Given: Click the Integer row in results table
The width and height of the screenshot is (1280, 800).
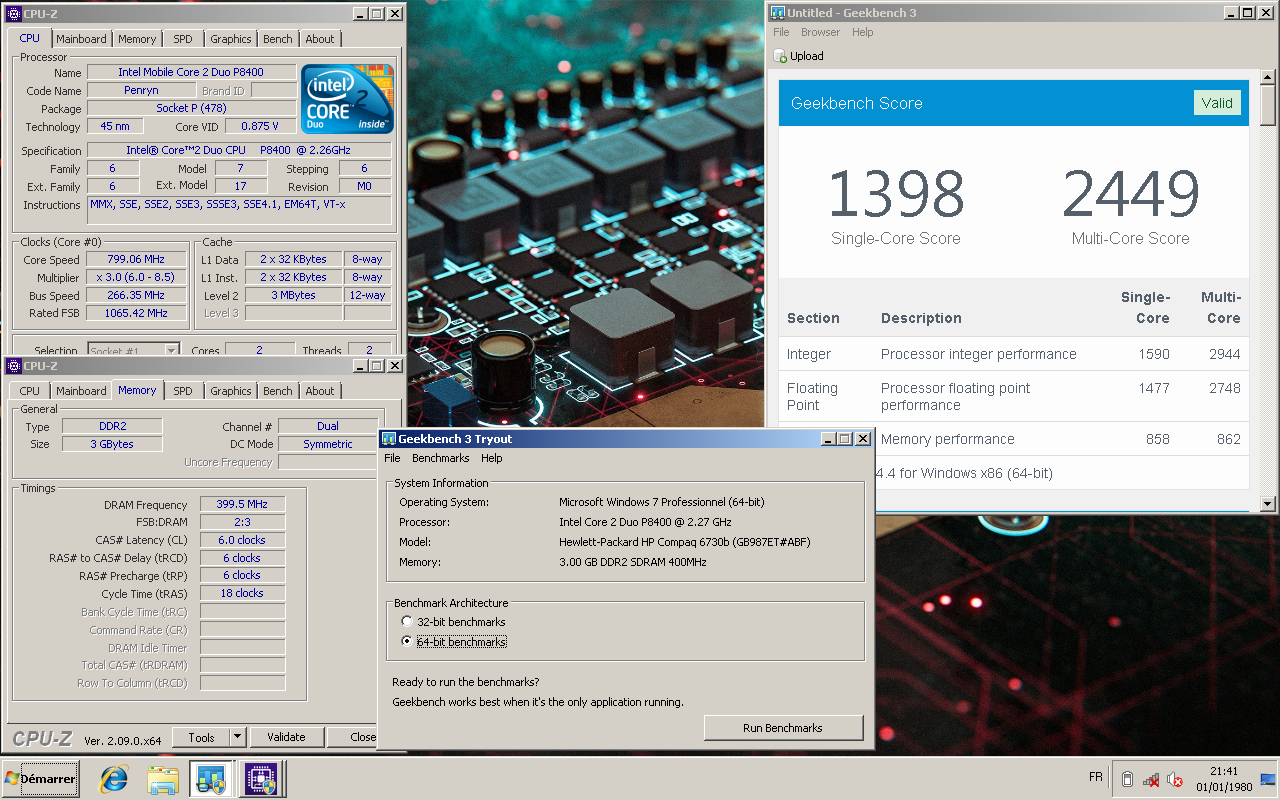Looking at the screenshot, I should pyautogui.click(x=1014, y=354).
